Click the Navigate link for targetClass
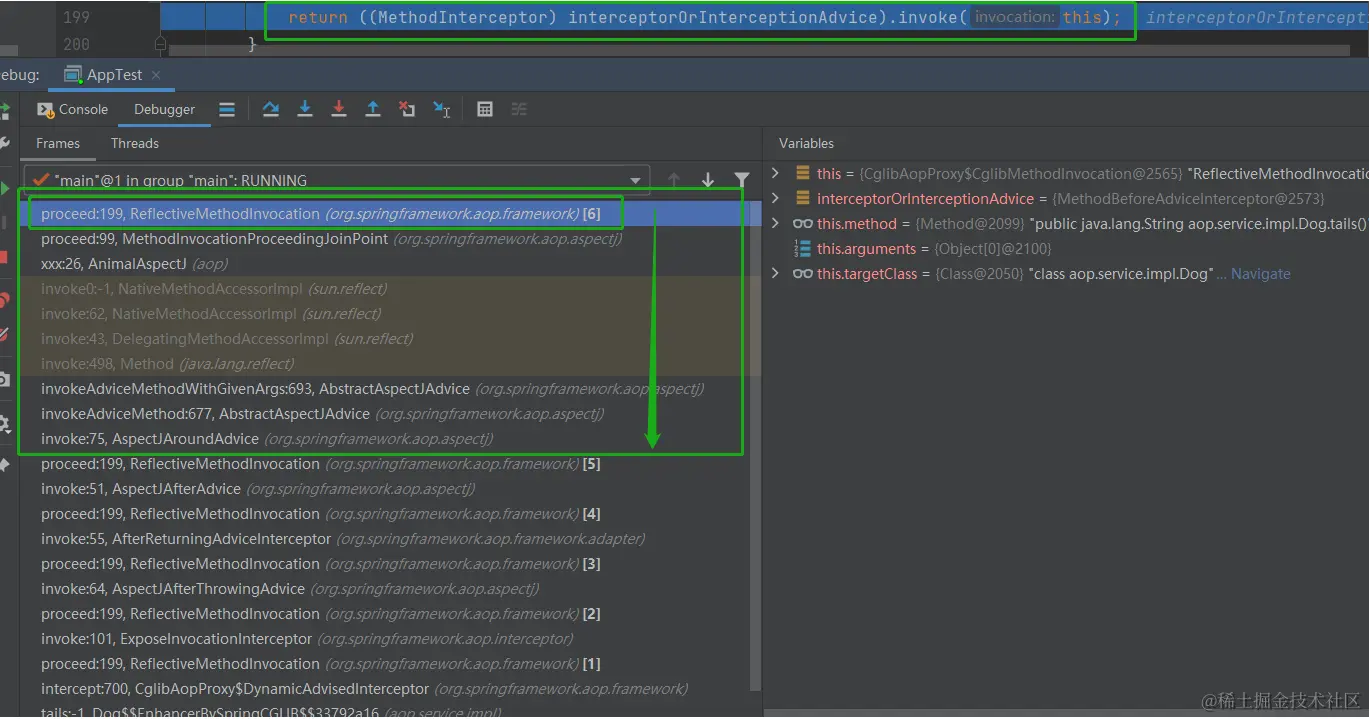The image size is (1369, 719). (x=1260, y=274)
